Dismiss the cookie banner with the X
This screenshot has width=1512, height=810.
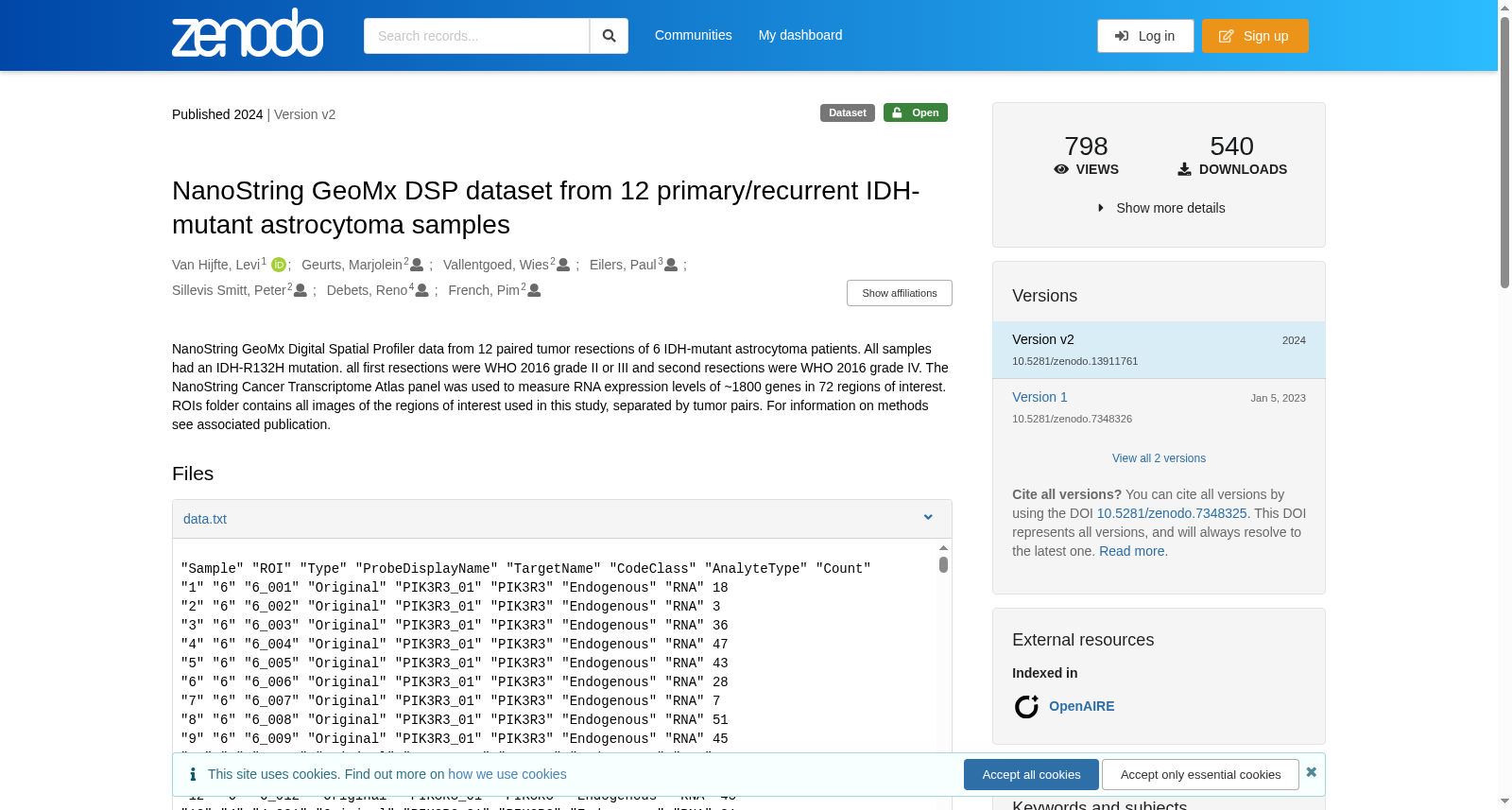click(1311, 772)
